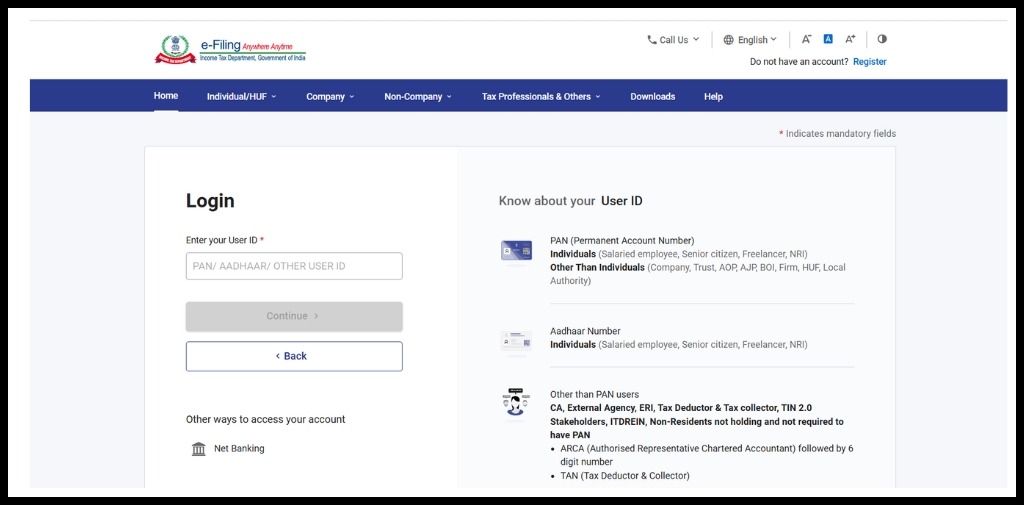Click the globe language icon

[x=729, y=40]
